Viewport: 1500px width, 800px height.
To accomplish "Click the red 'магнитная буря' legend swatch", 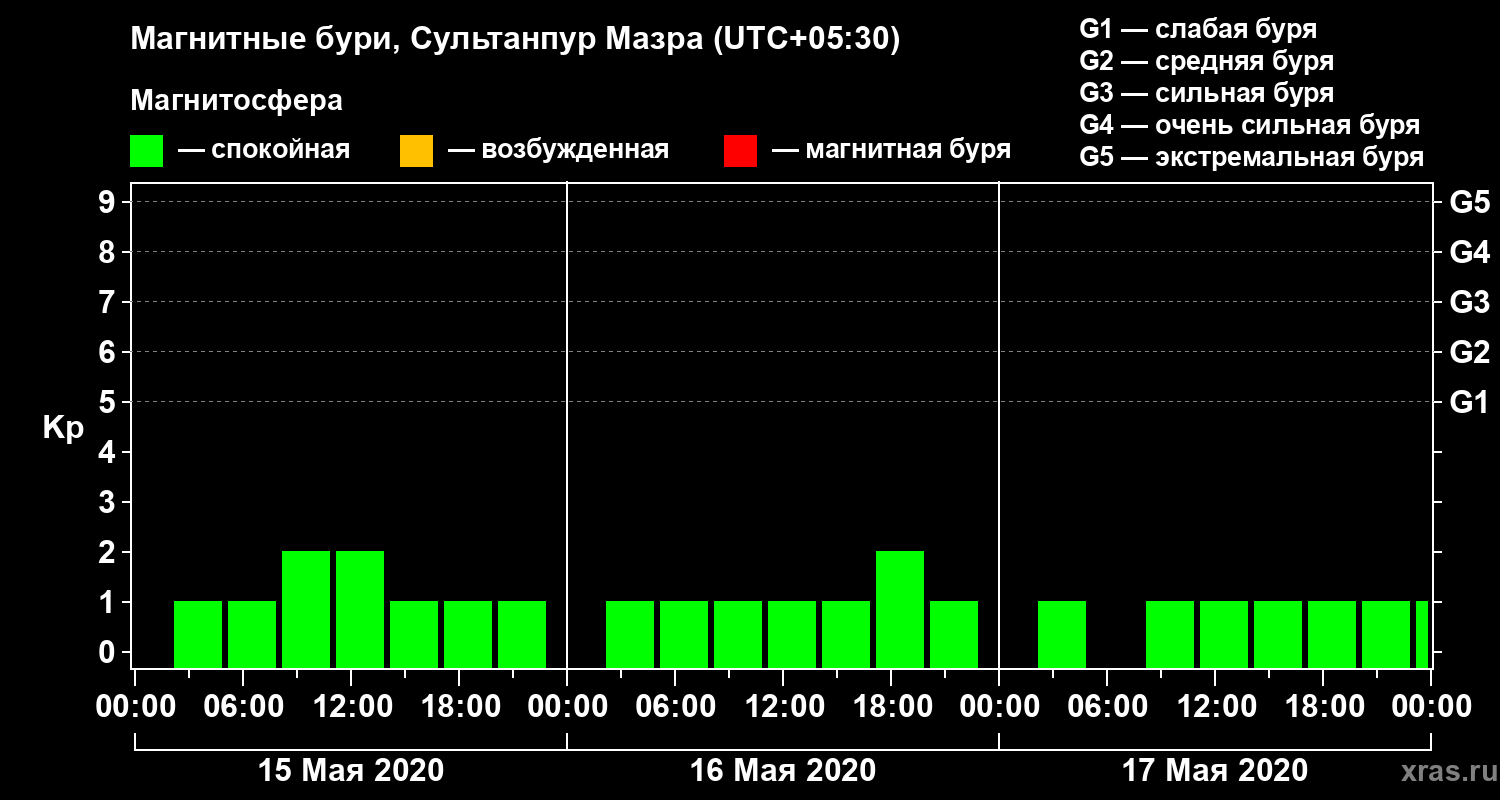I will click(740, 151).
